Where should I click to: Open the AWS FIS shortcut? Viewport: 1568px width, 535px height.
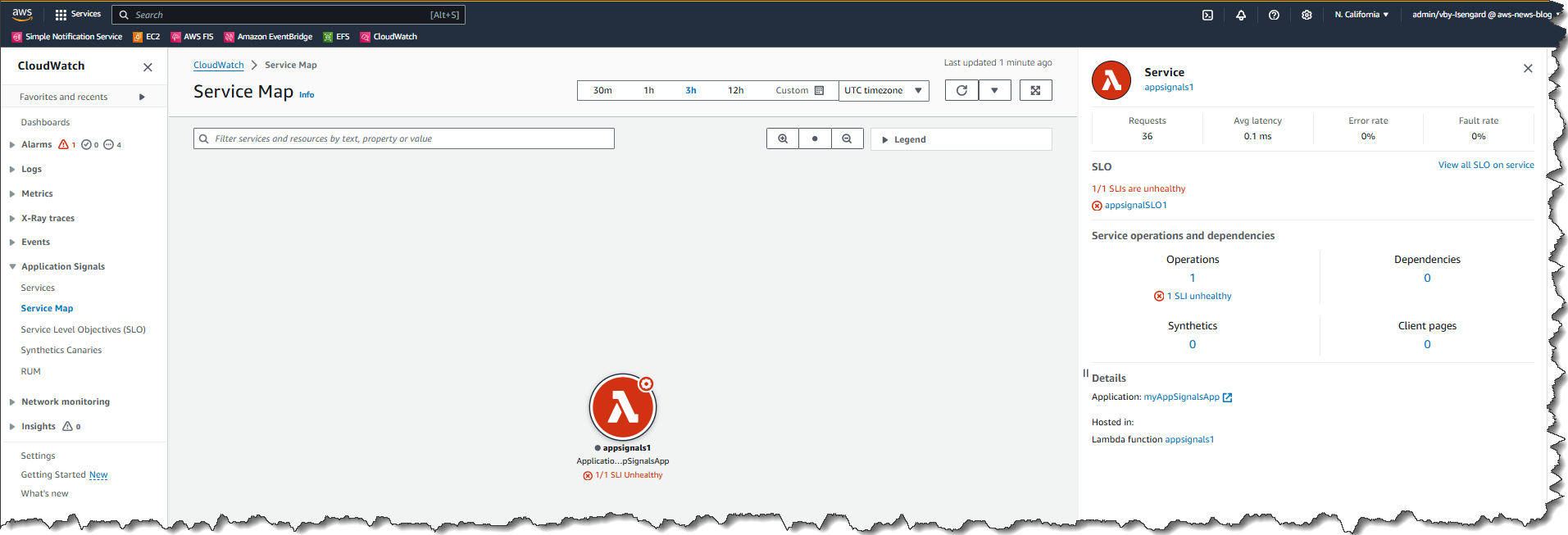[192, 37]
